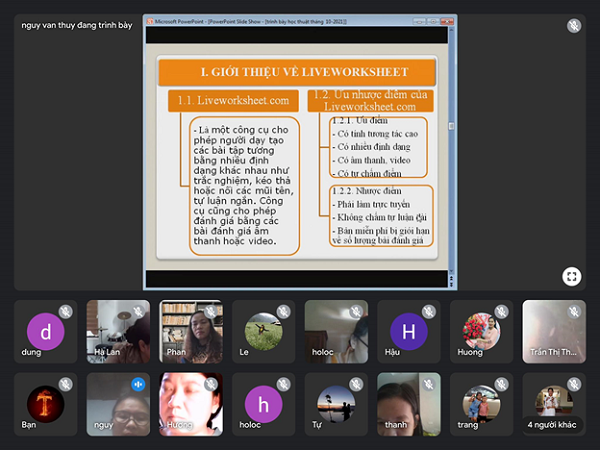Click the muted mic icon on Tự's tile
Image resolution: width=600 pixels, height=450 pixels.
tap(356, 384)
